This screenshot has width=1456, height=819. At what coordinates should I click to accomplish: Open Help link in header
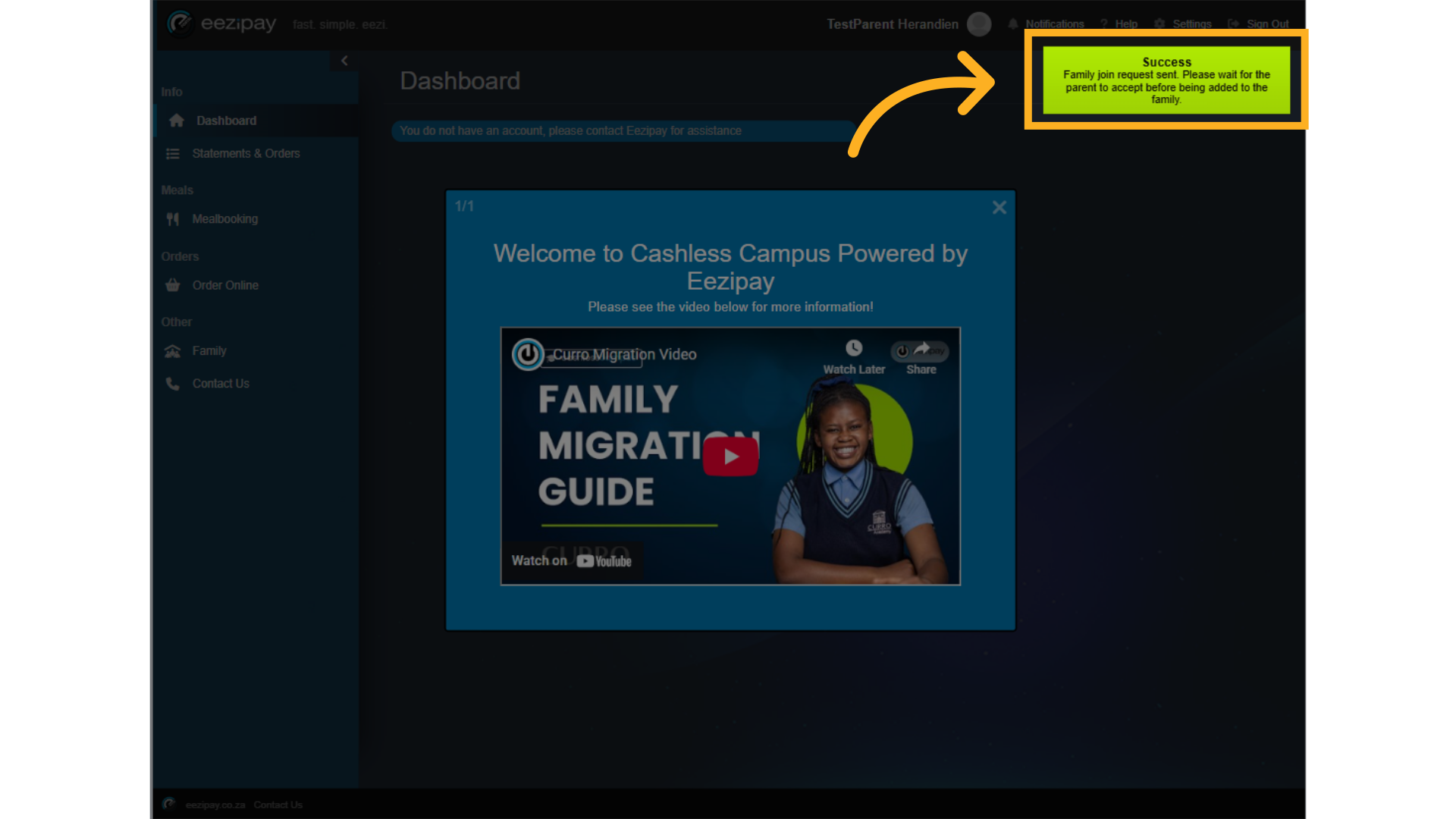point(1126,24)
